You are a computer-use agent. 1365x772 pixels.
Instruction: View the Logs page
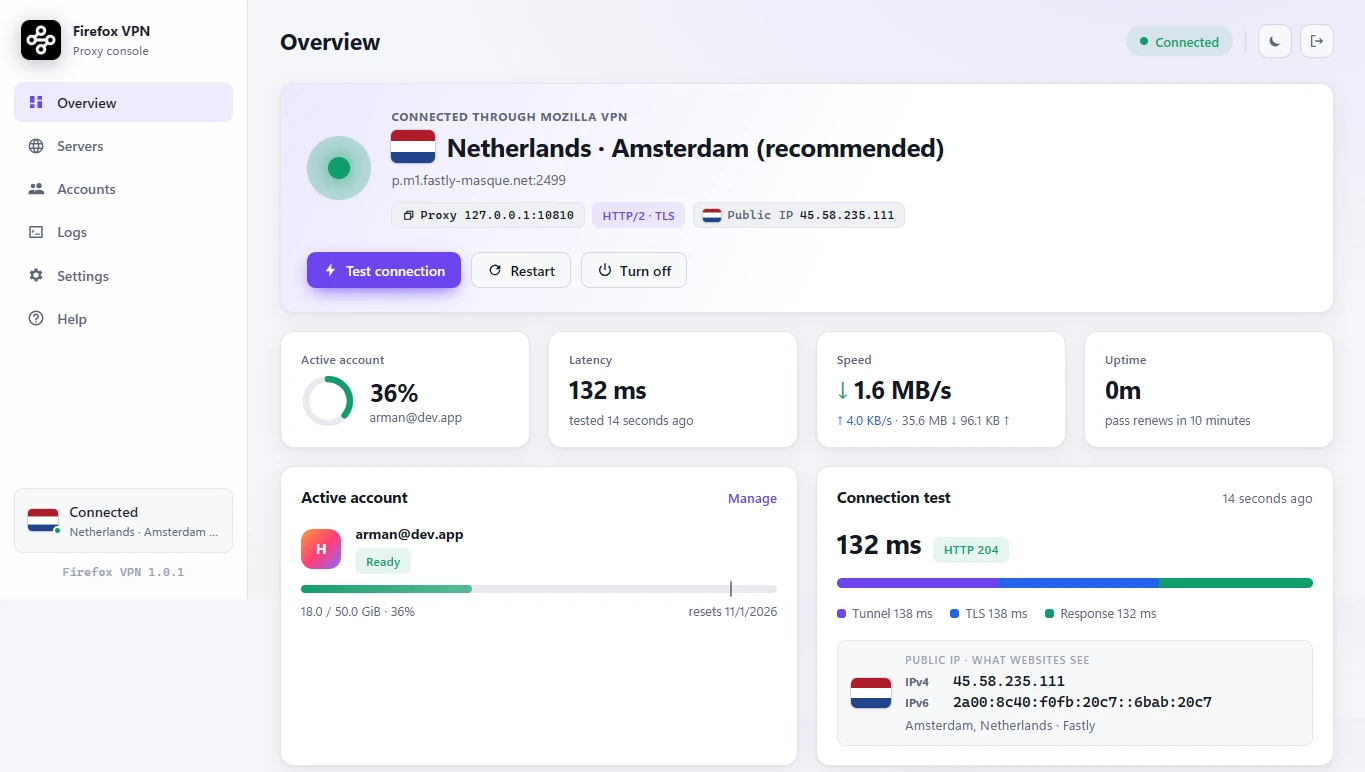[123, 232]
